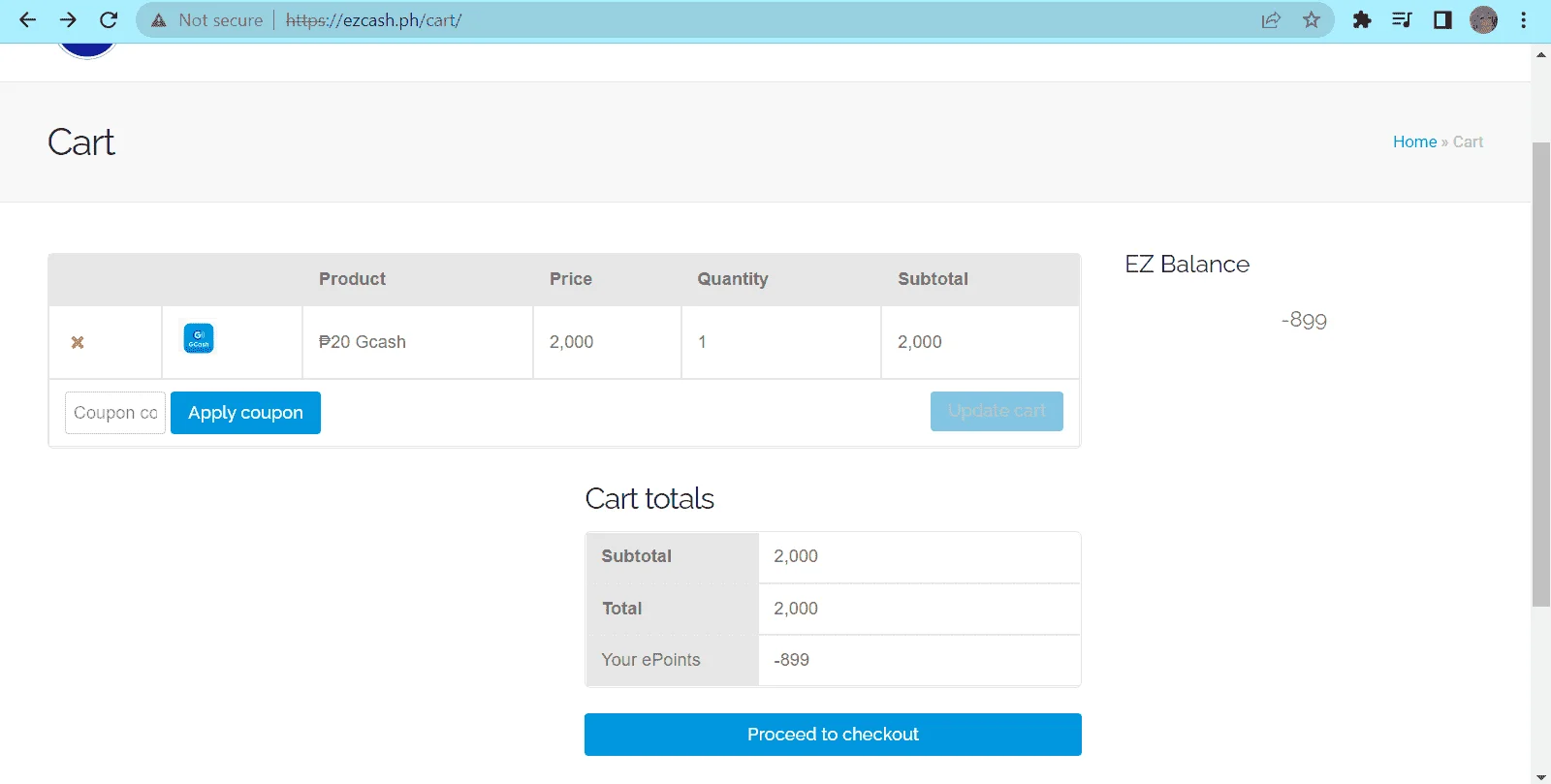The height and width of the screenshot is (784, 1551).
Task: Open the Chrome three-dot menu
Action: click(x=1524, y=19)
